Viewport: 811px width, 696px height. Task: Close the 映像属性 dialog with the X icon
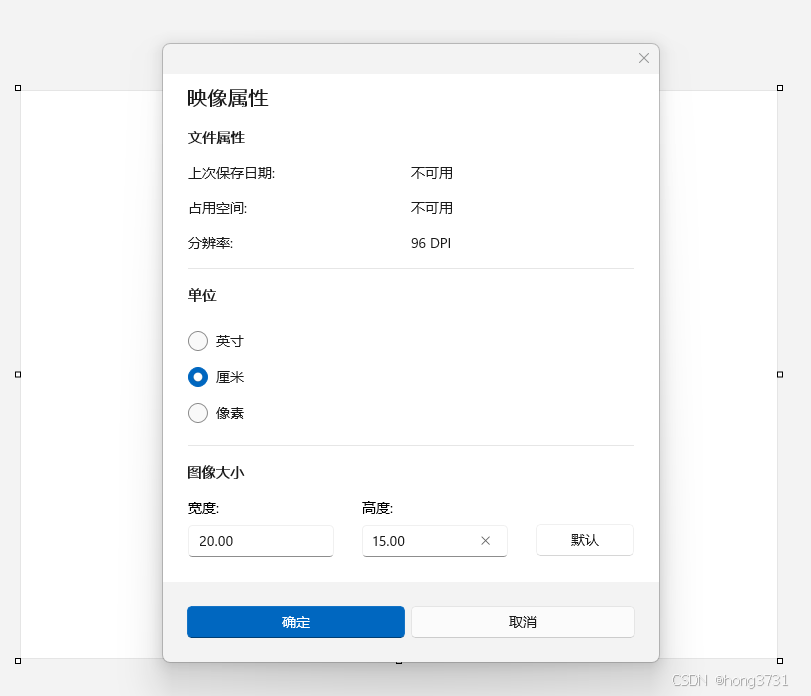click(643, 58)
